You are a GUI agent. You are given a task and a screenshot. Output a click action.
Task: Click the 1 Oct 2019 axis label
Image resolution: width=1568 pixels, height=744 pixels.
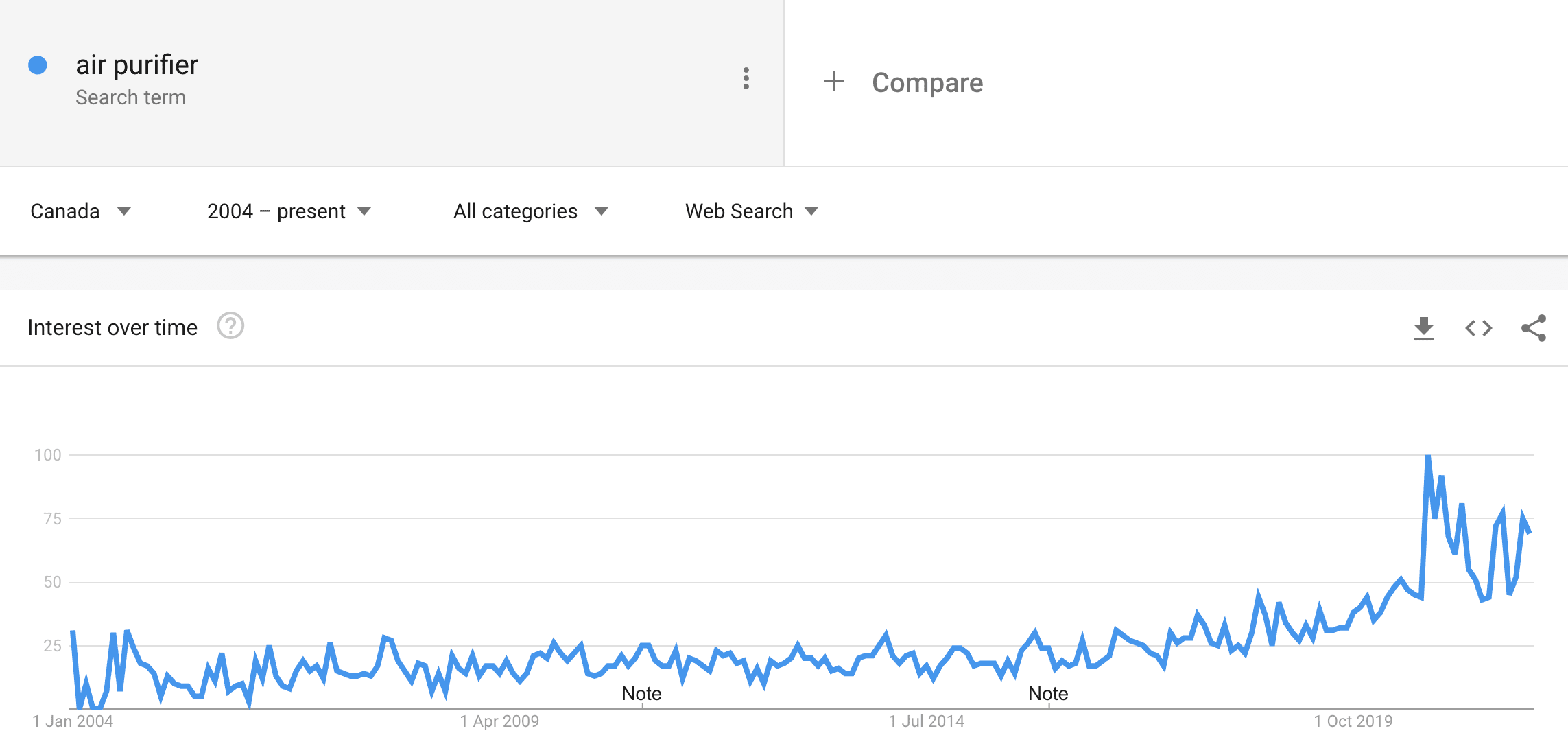coord(1353,721)
